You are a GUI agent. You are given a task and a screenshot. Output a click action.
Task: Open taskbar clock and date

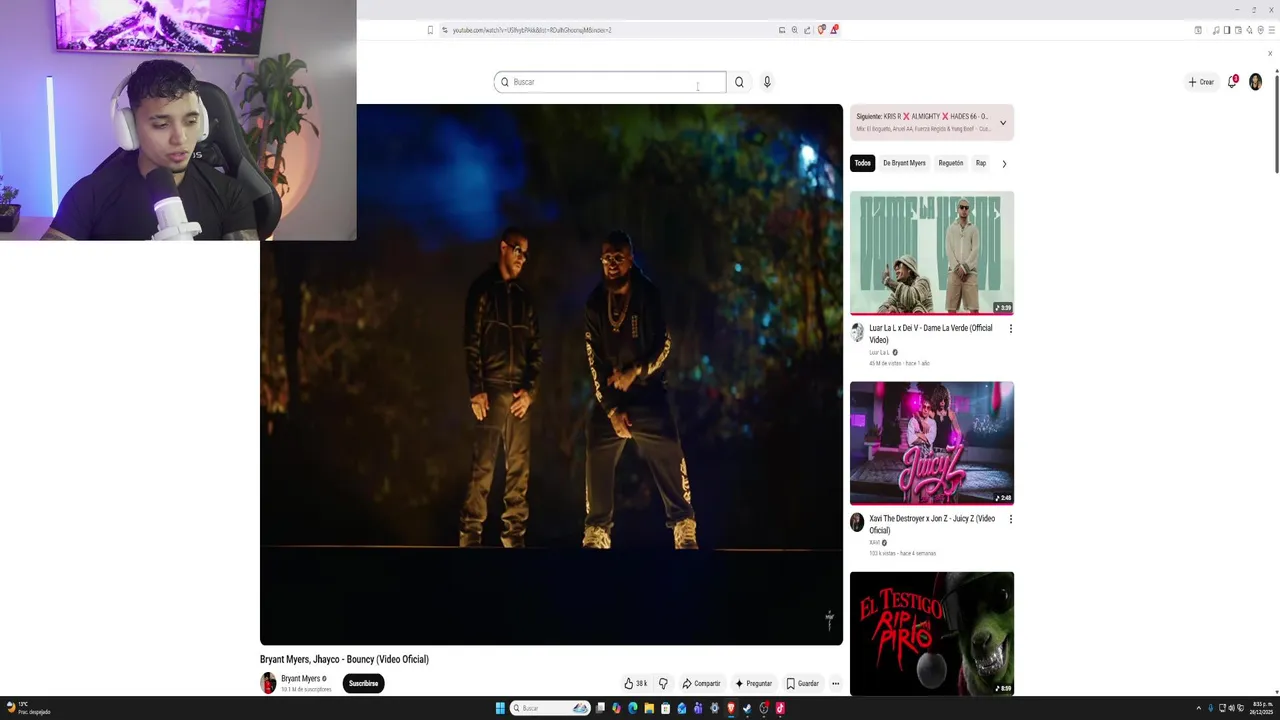coord(1262,708)
